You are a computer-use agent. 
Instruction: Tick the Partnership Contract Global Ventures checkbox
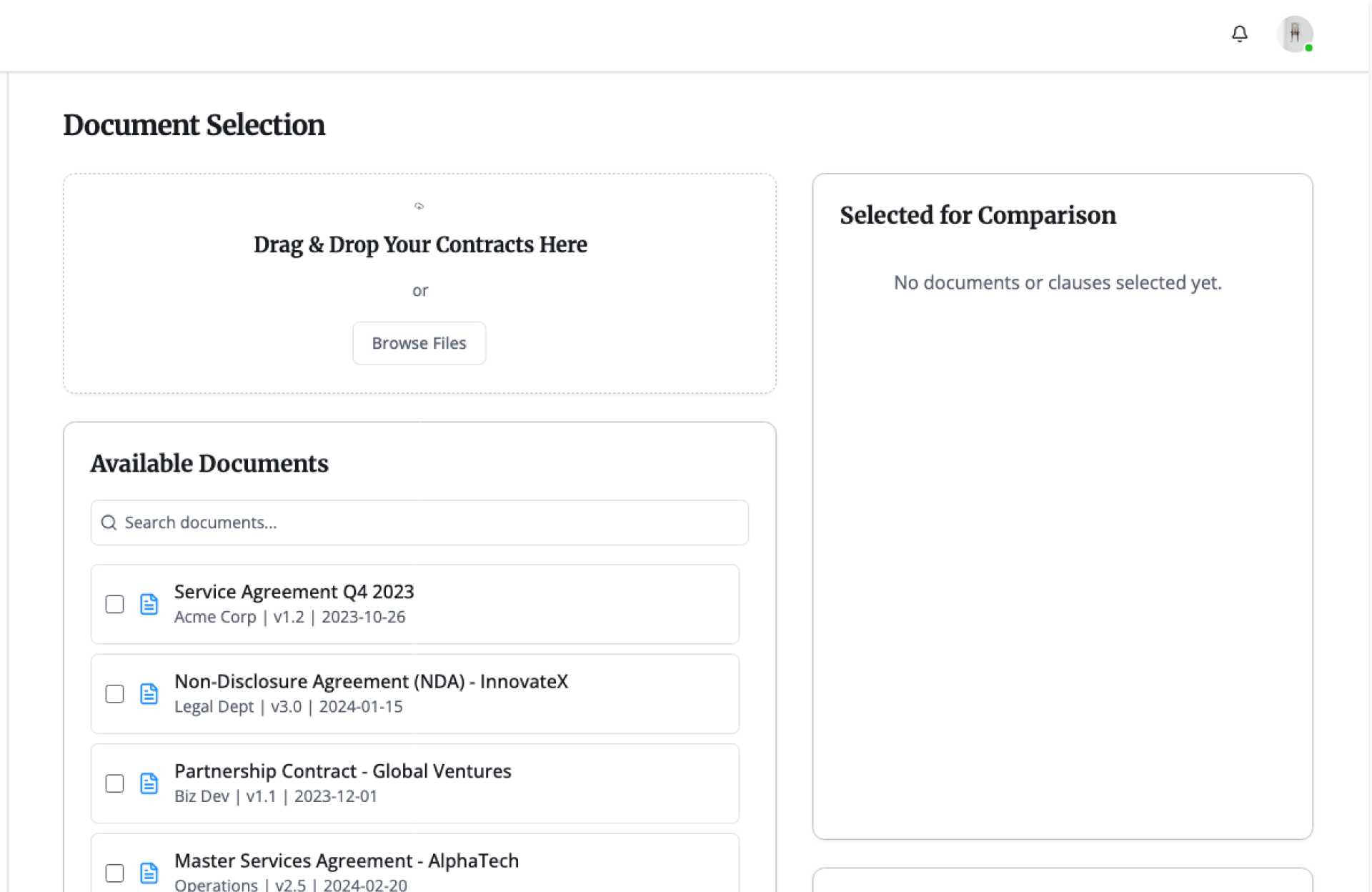[x=114, y=783]
